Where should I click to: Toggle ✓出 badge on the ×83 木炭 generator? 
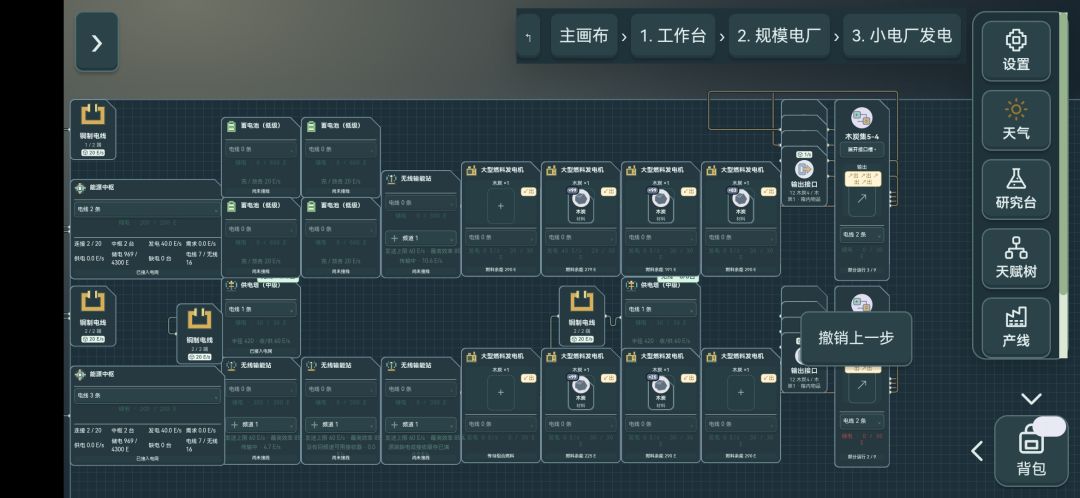pos(769,191)
